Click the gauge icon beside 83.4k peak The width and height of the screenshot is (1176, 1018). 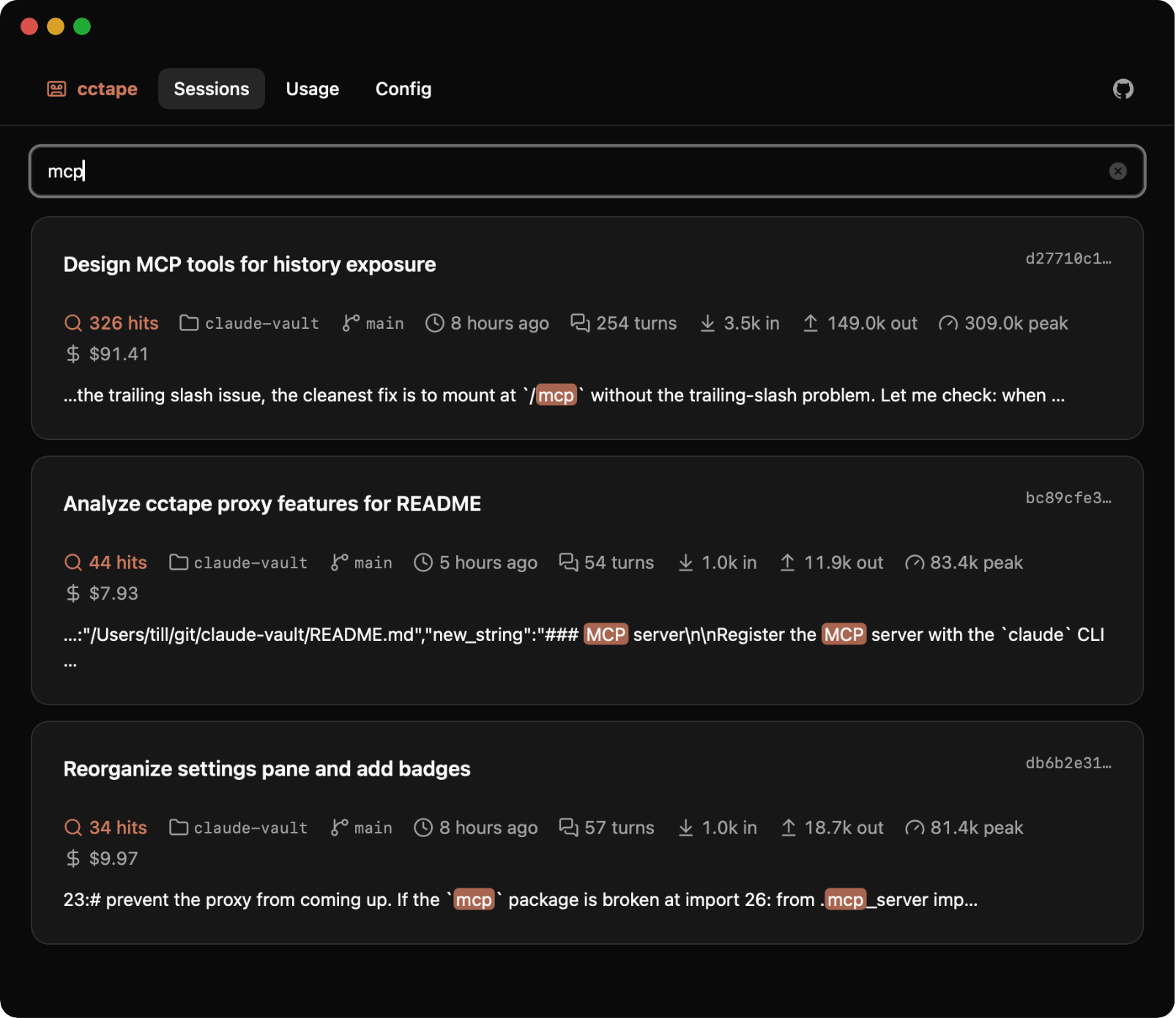click(914, 562)
